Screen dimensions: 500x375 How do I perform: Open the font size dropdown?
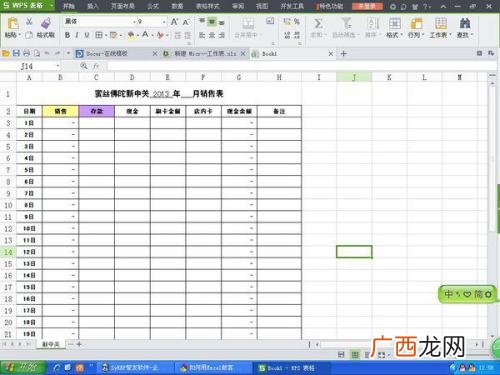pyautogui.click(x=164, y=22)
